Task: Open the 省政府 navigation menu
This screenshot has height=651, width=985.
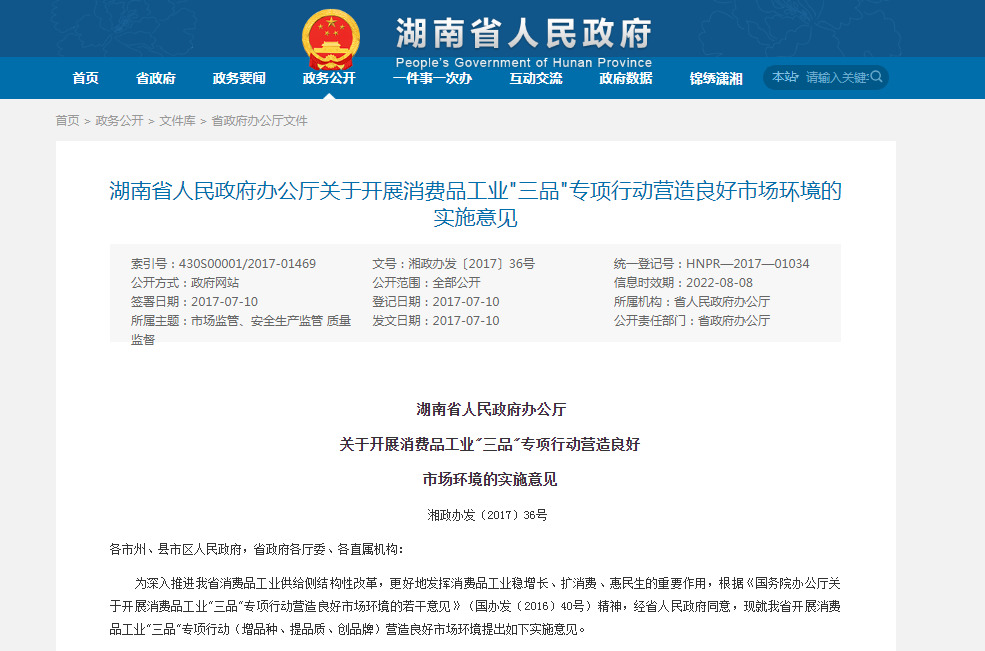Action: 156,78
